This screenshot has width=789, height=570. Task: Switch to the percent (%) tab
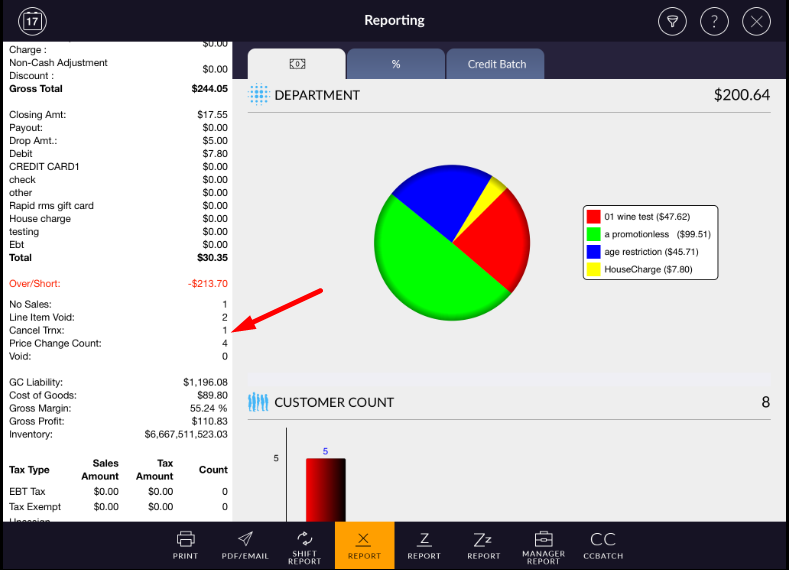tap(396, 64)
